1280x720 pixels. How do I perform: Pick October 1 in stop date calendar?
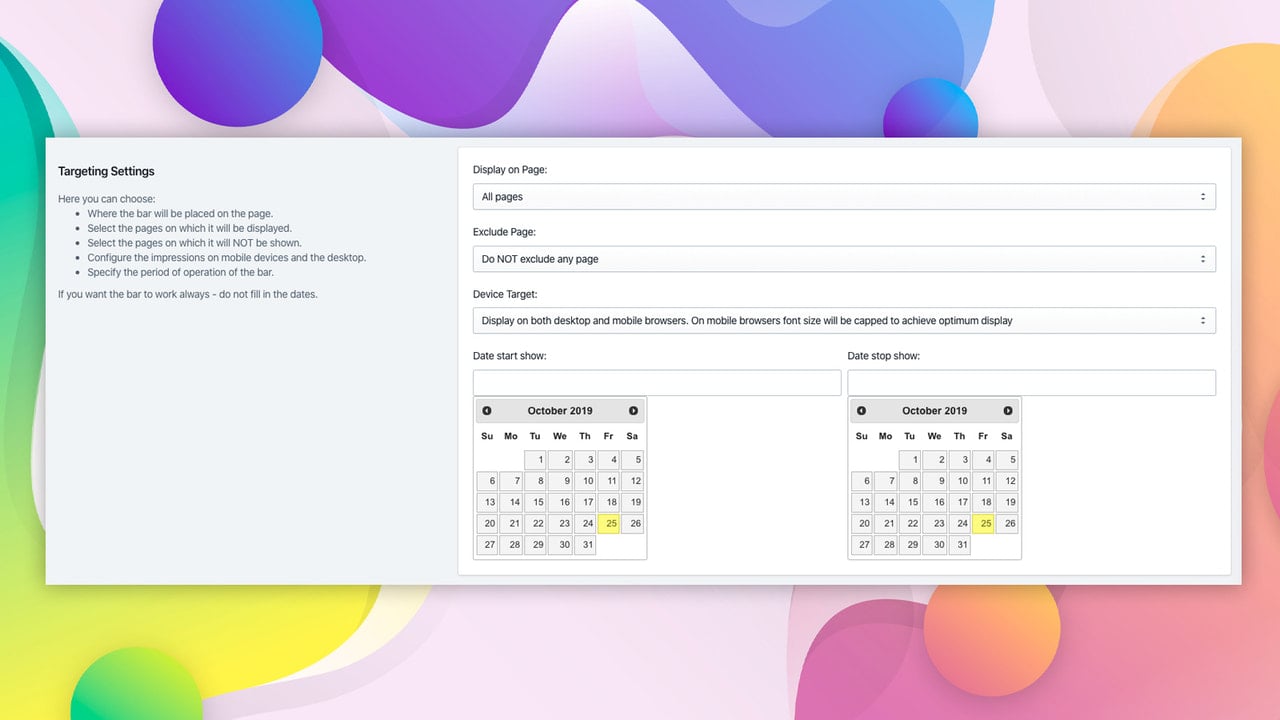coord(910,460)
